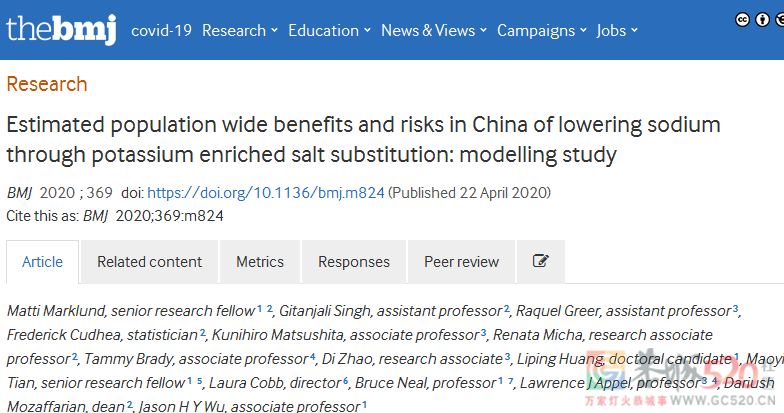Open the News & Views dropdown
784x413 pixels.
click(x=434, y=30)
